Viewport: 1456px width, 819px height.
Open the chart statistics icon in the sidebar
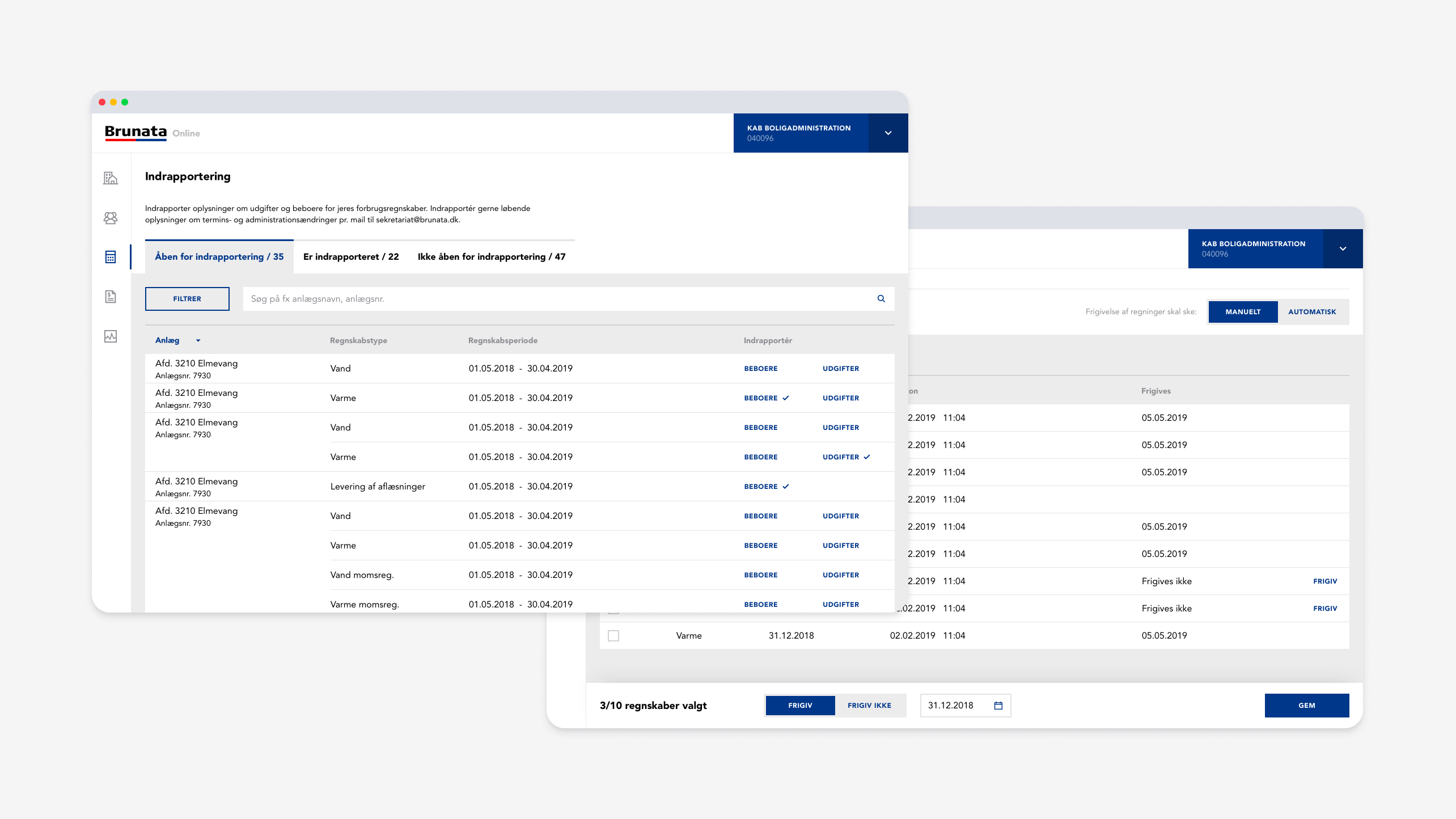click(111, 336)
